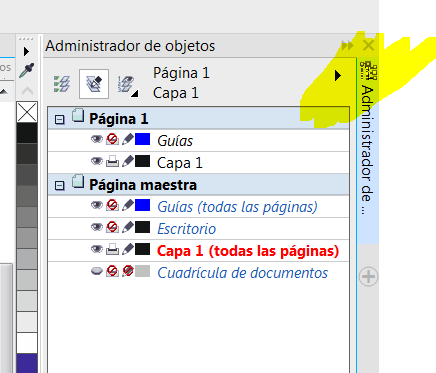
Task: Click blue color swatch of Guías layer
Action: pos(142,139)
